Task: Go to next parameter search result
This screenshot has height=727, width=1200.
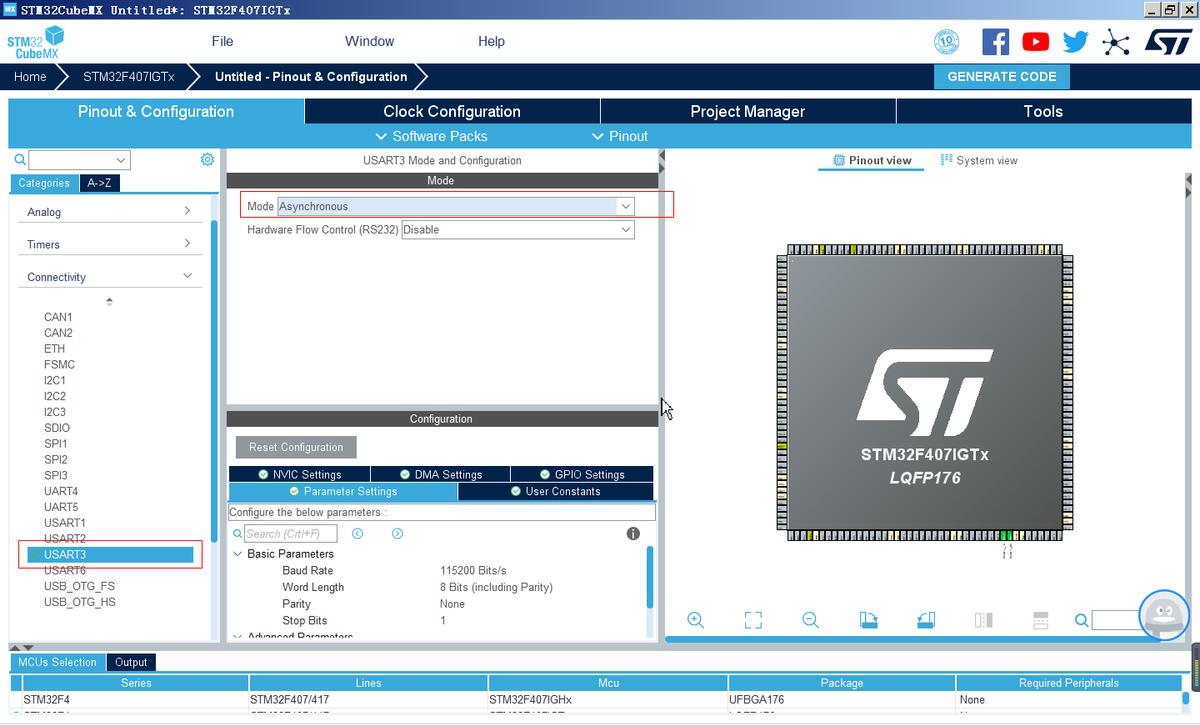Action: pyautogui.click(x=397, y=534)
